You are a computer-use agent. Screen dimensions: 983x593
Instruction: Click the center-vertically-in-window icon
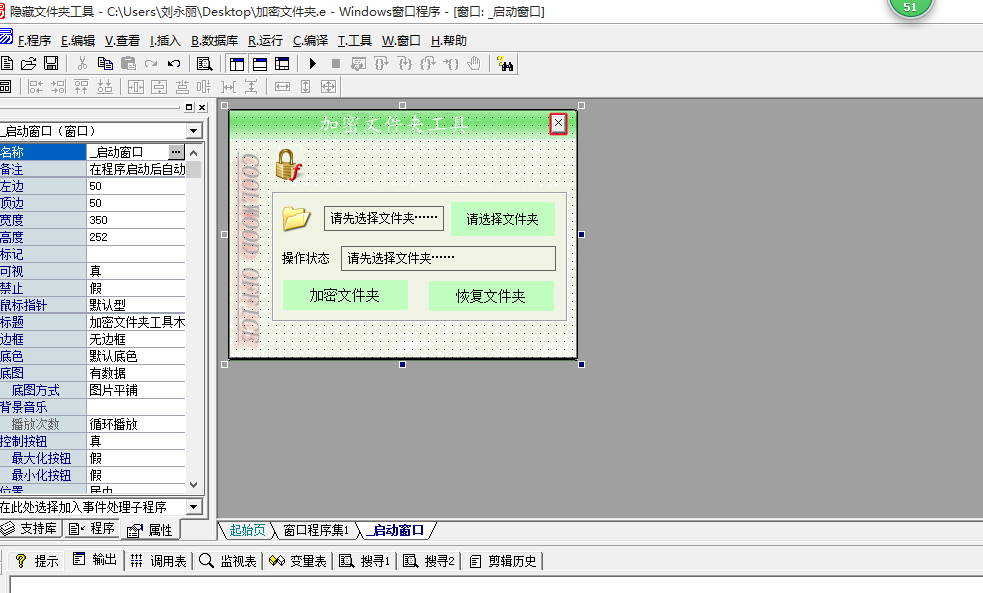pos(159,87)
